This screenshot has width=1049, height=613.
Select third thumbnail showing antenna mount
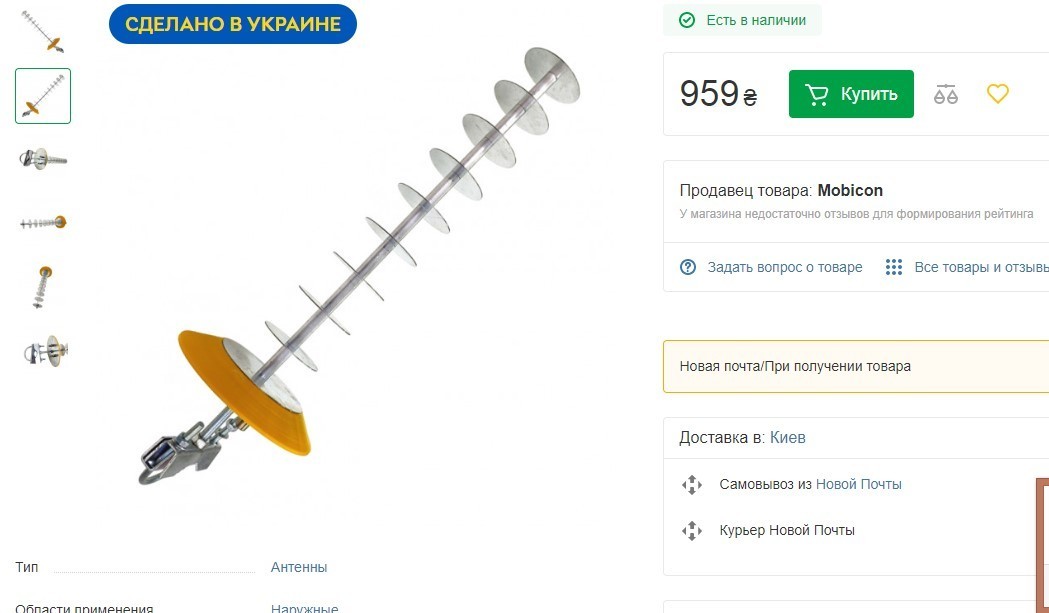[x=43, y=159]
